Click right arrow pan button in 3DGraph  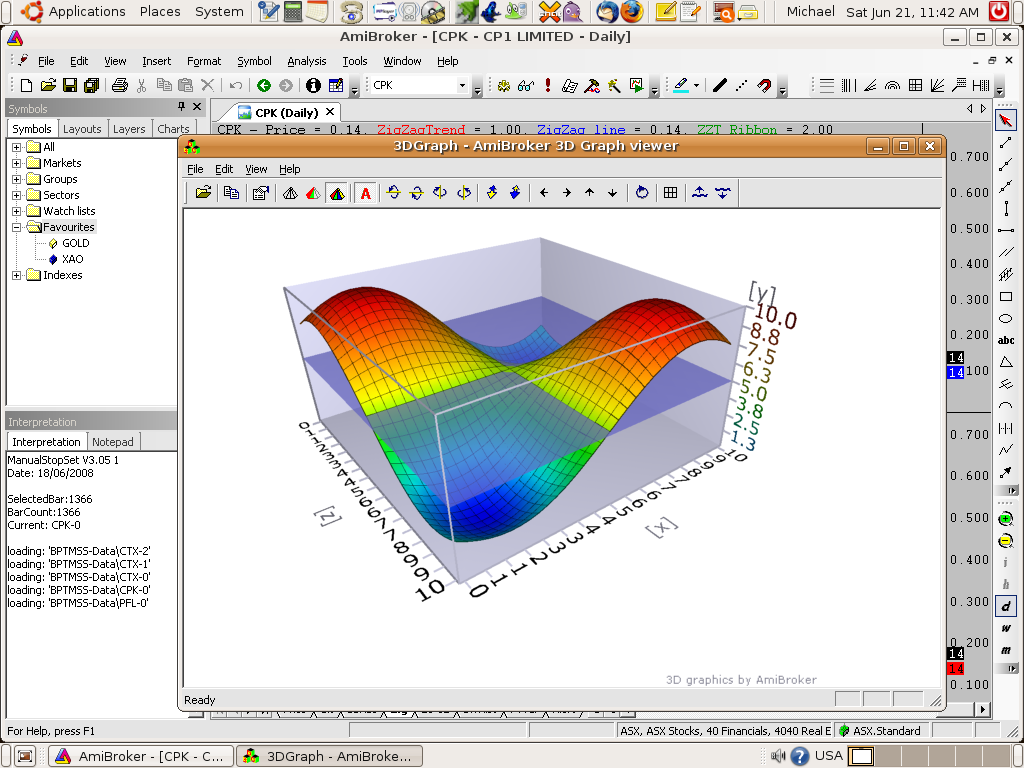pyautogui.click(x=567, y=193)
